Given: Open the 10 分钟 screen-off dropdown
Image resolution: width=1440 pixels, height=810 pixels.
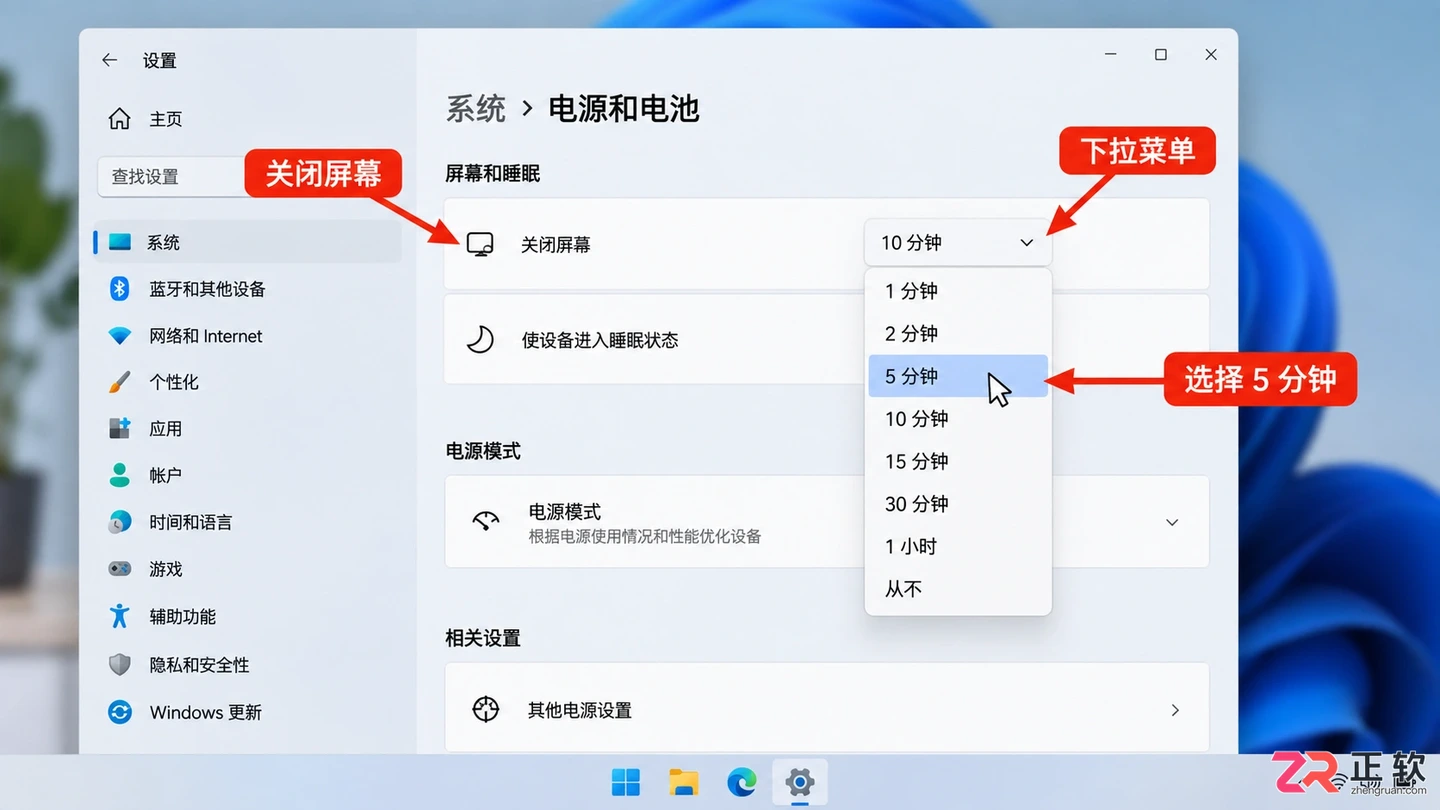Looking at the screenshot, I should coord(957,242).
